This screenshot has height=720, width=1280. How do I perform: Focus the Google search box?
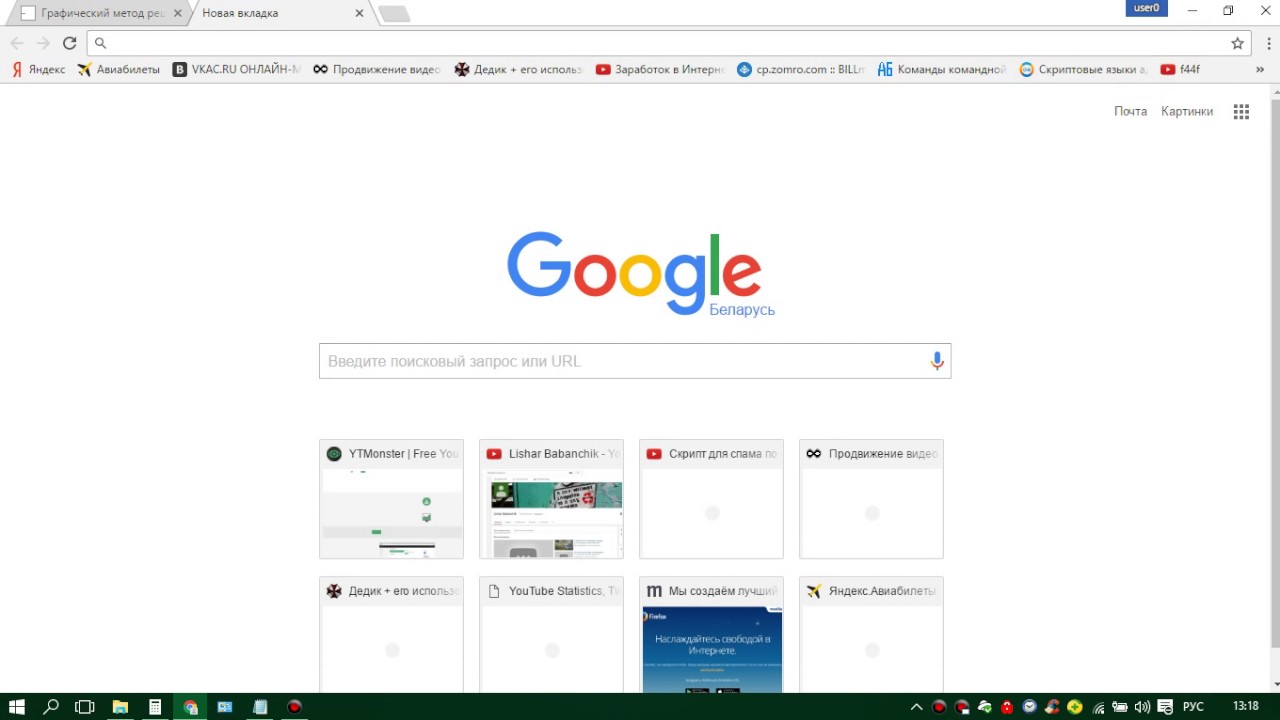(x=635, y=361)
